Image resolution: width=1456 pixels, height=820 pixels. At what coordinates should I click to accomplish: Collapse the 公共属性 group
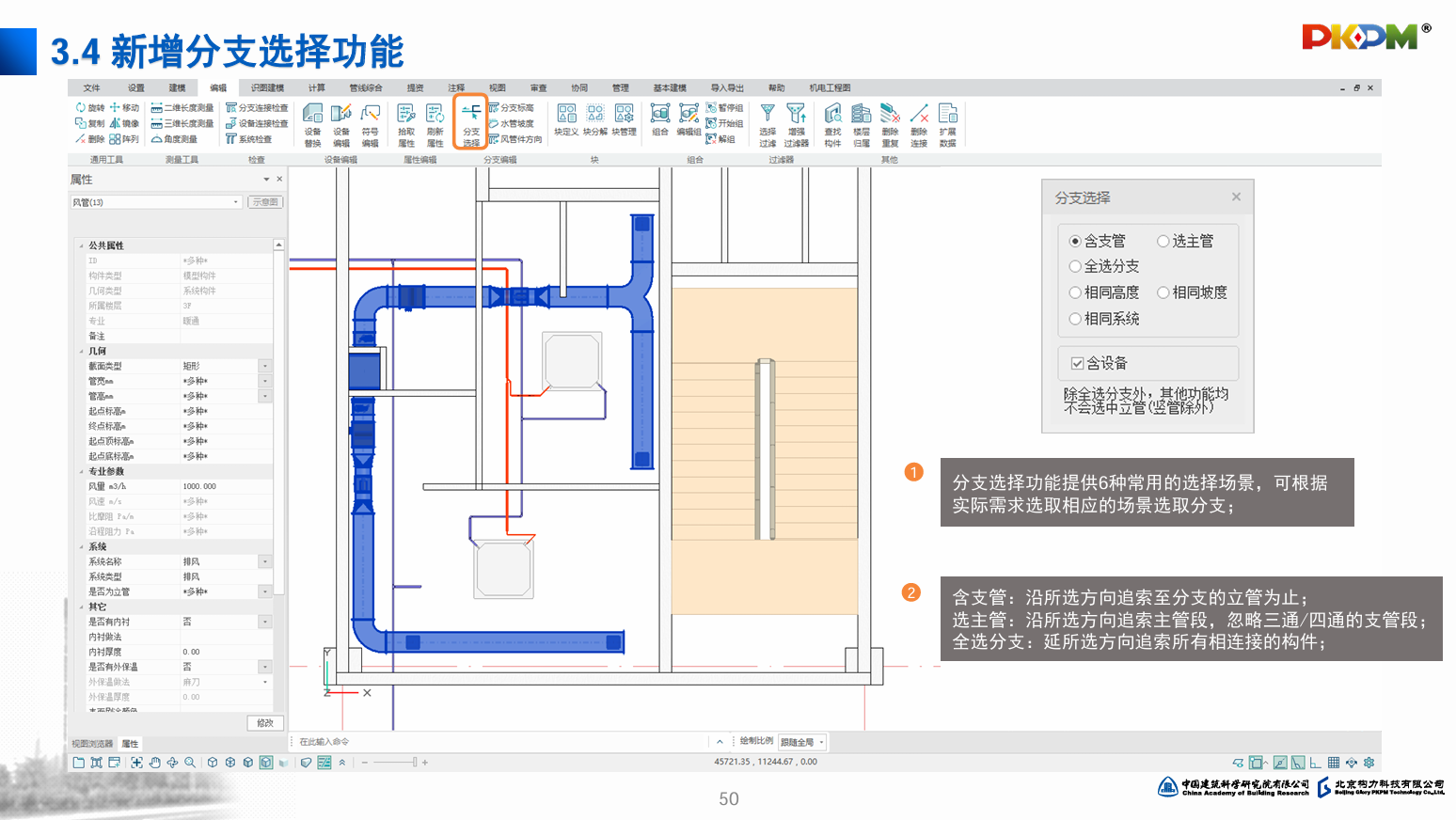coord(81,245)
